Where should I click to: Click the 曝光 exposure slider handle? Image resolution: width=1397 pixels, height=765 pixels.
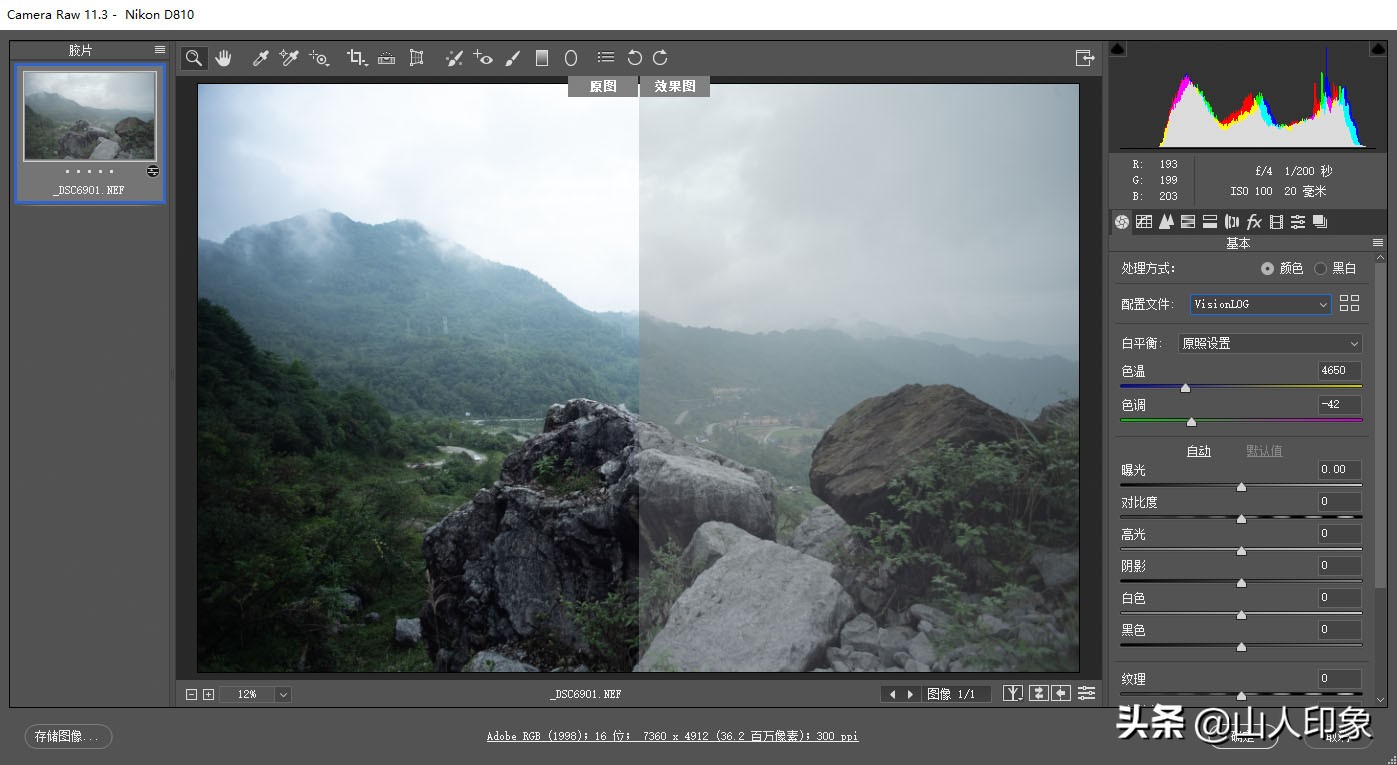pyautogui.click(x=1241, y=487)
